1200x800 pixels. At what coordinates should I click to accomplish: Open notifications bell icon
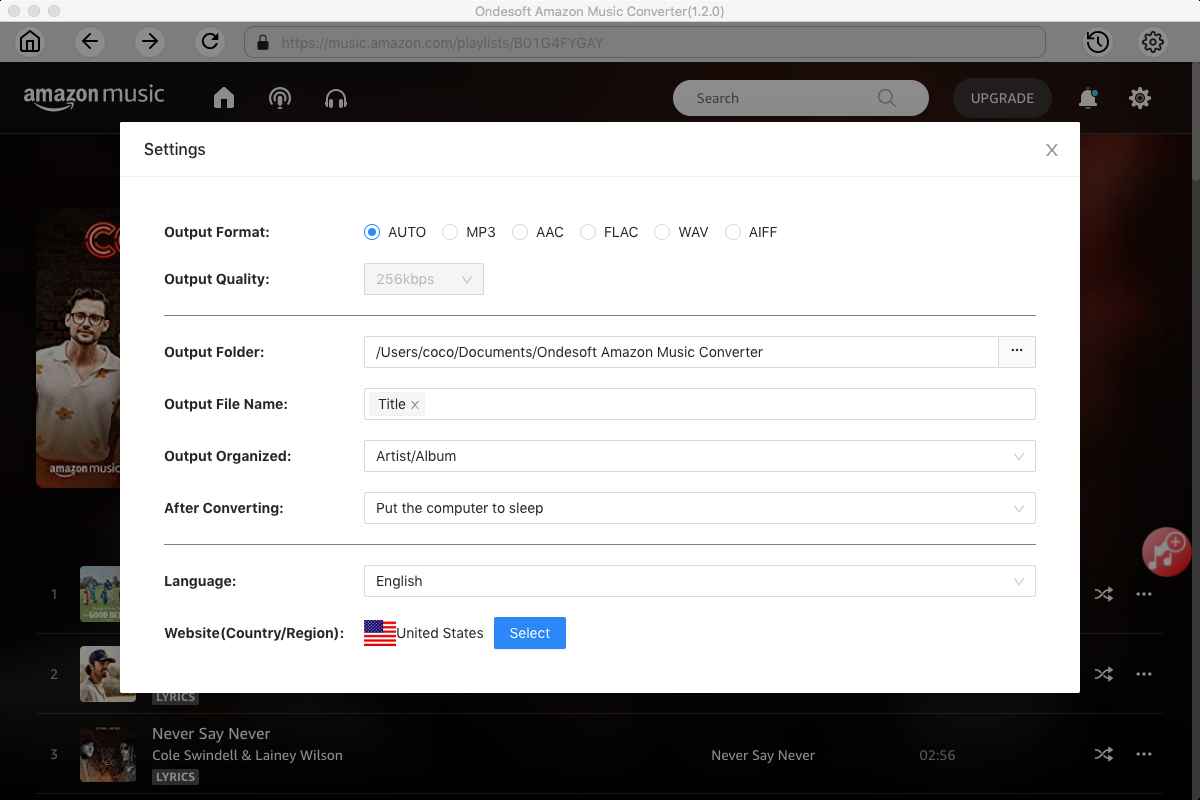point(1087,98)
